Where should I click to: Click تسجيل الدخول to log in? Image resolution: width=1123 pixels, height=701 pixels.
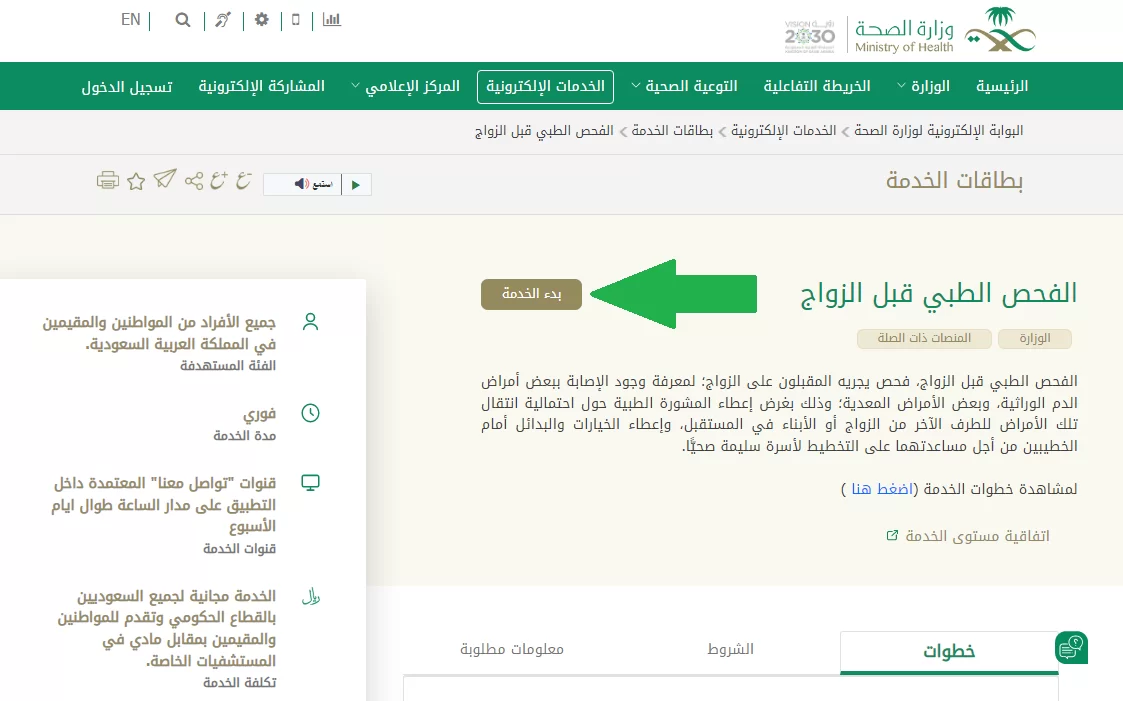click(127, 87)
